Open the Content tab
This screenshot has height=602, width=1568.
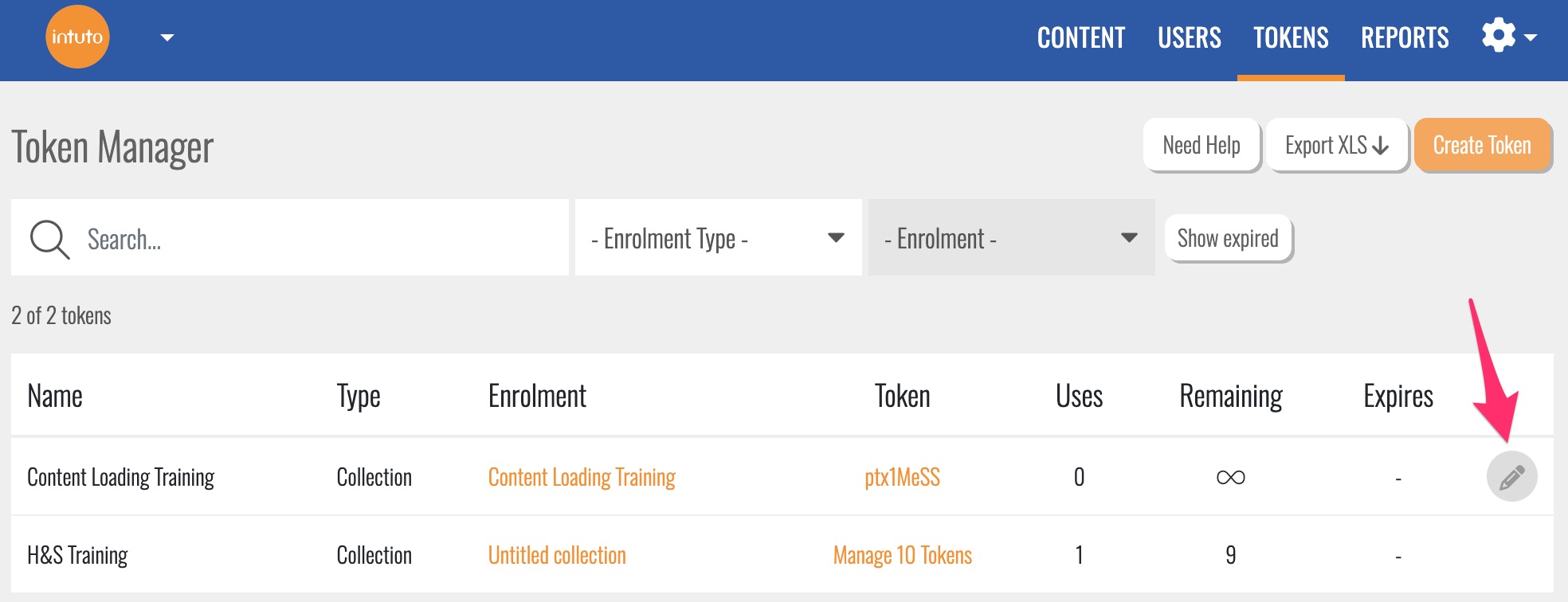pyautogui.click(x=1080, y=37)
